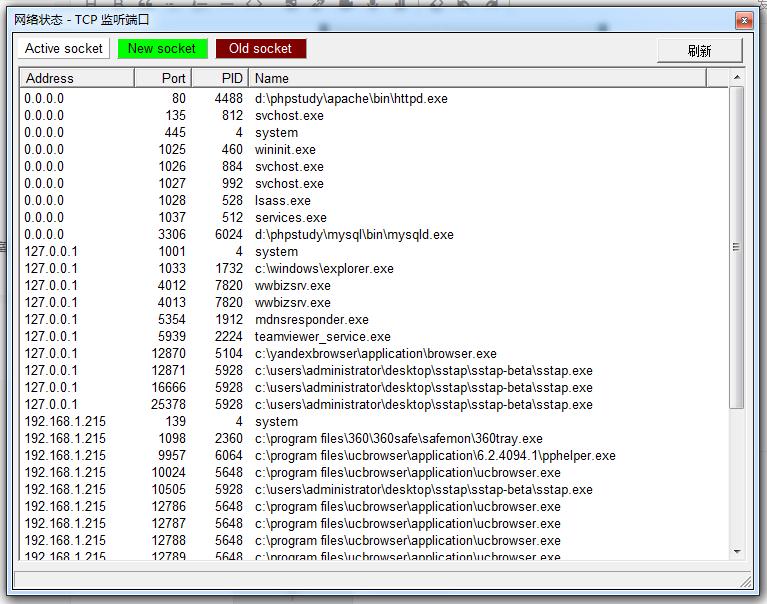This screenshot has height=604, width=767.
Task: Select the yandexbrowser browser.exe row
Action: point(374,353)
